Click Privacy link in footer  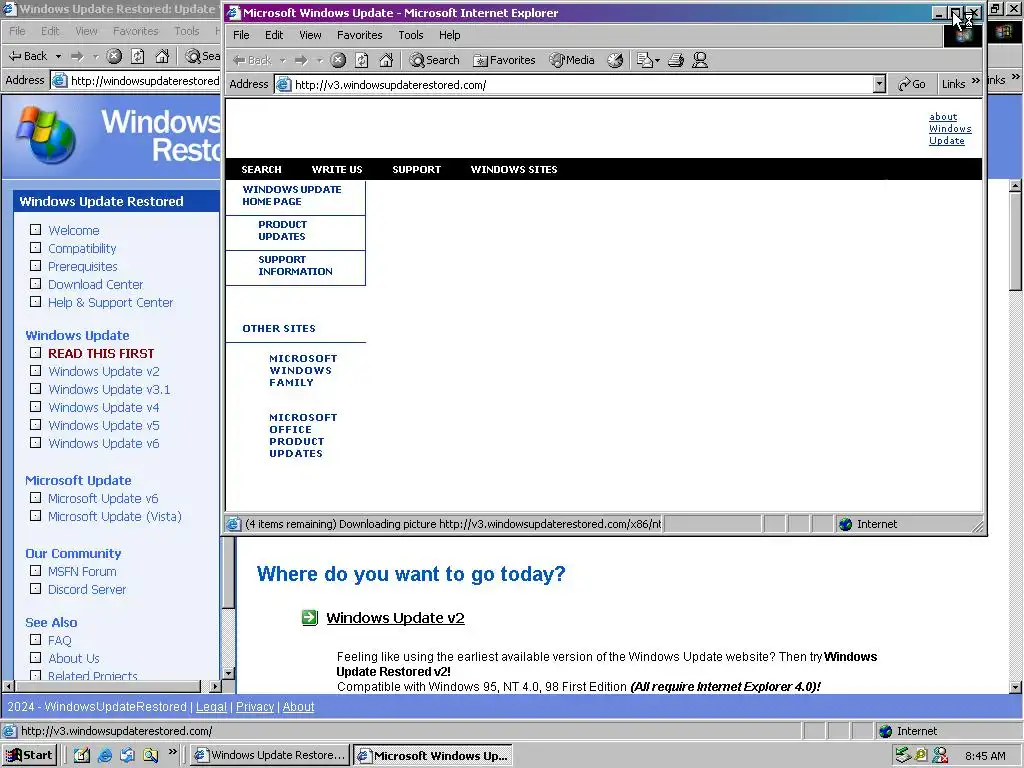point(255,707)
